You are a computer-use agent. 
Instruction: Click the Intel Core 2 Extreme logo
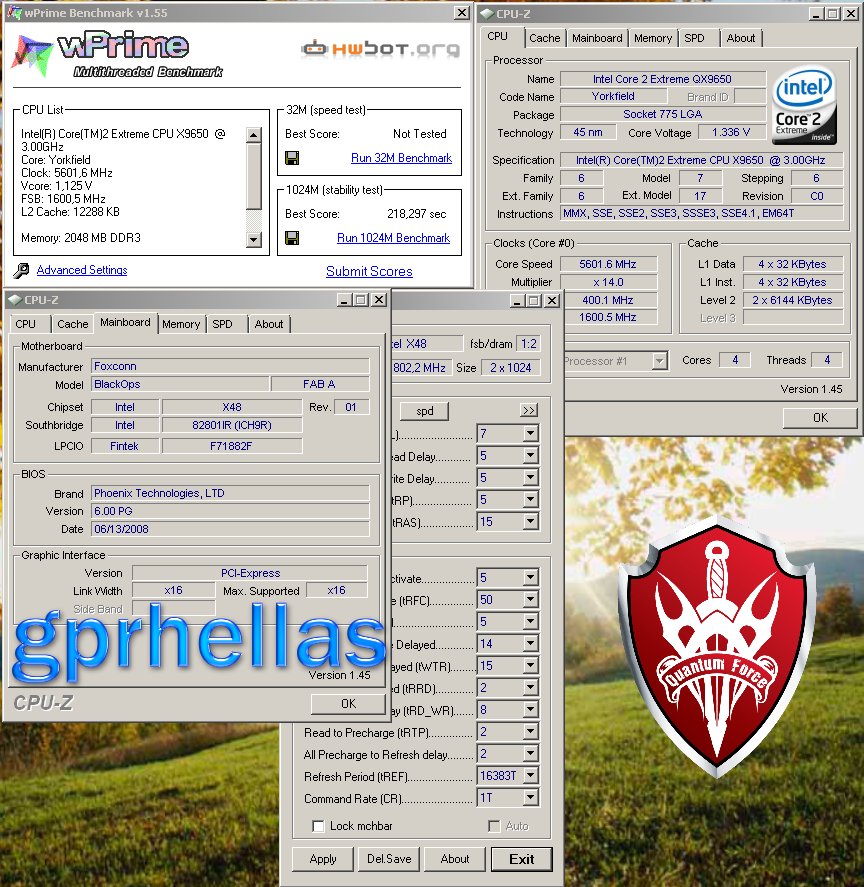[x=804, y=106]
